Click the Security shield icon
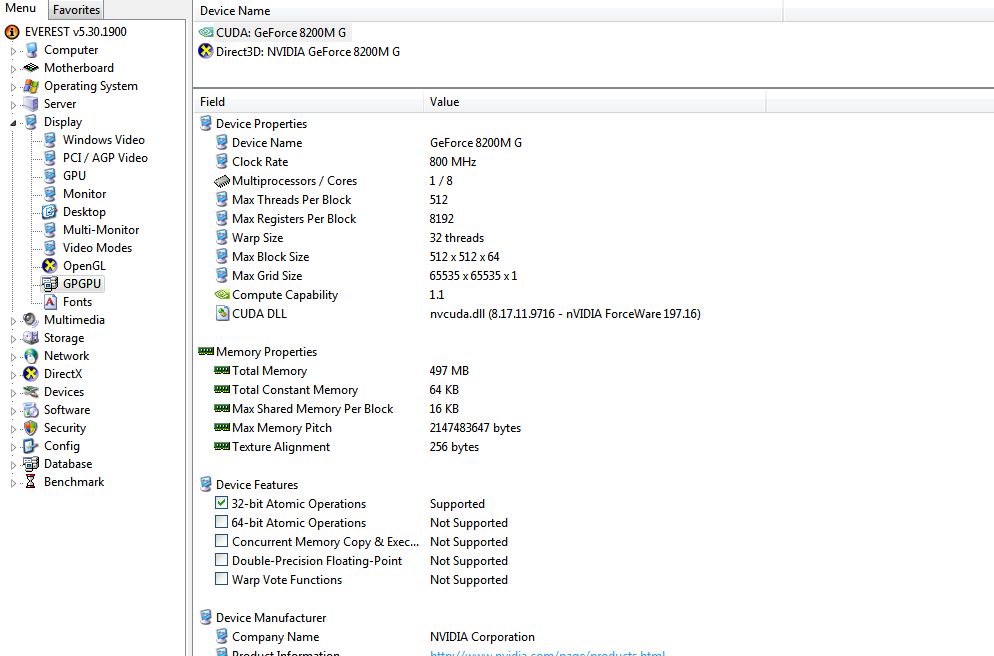994x656 pixels. [31, 428]
